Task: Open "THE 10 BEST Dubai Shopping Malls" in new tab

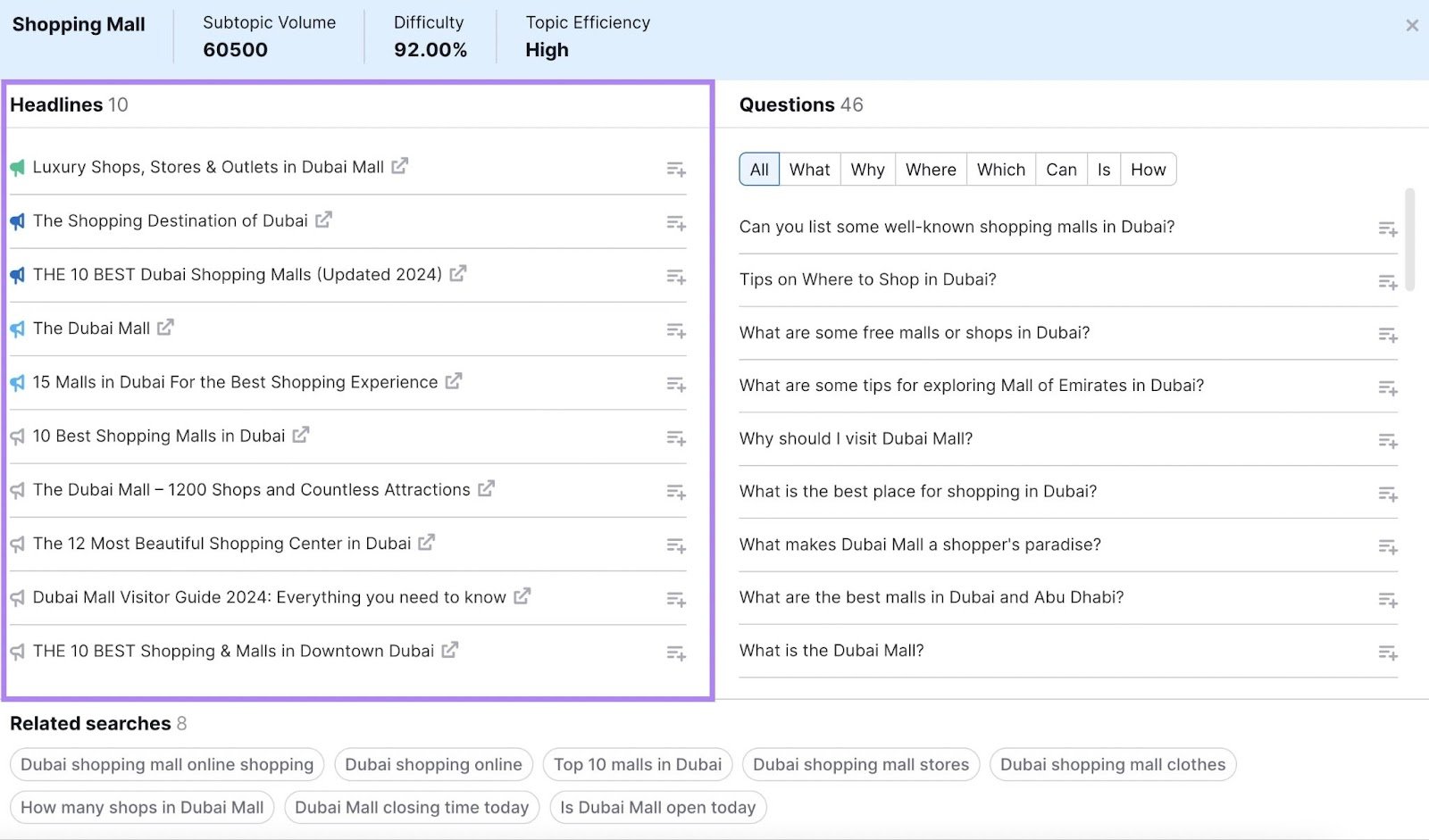Action: pos(457,274)
